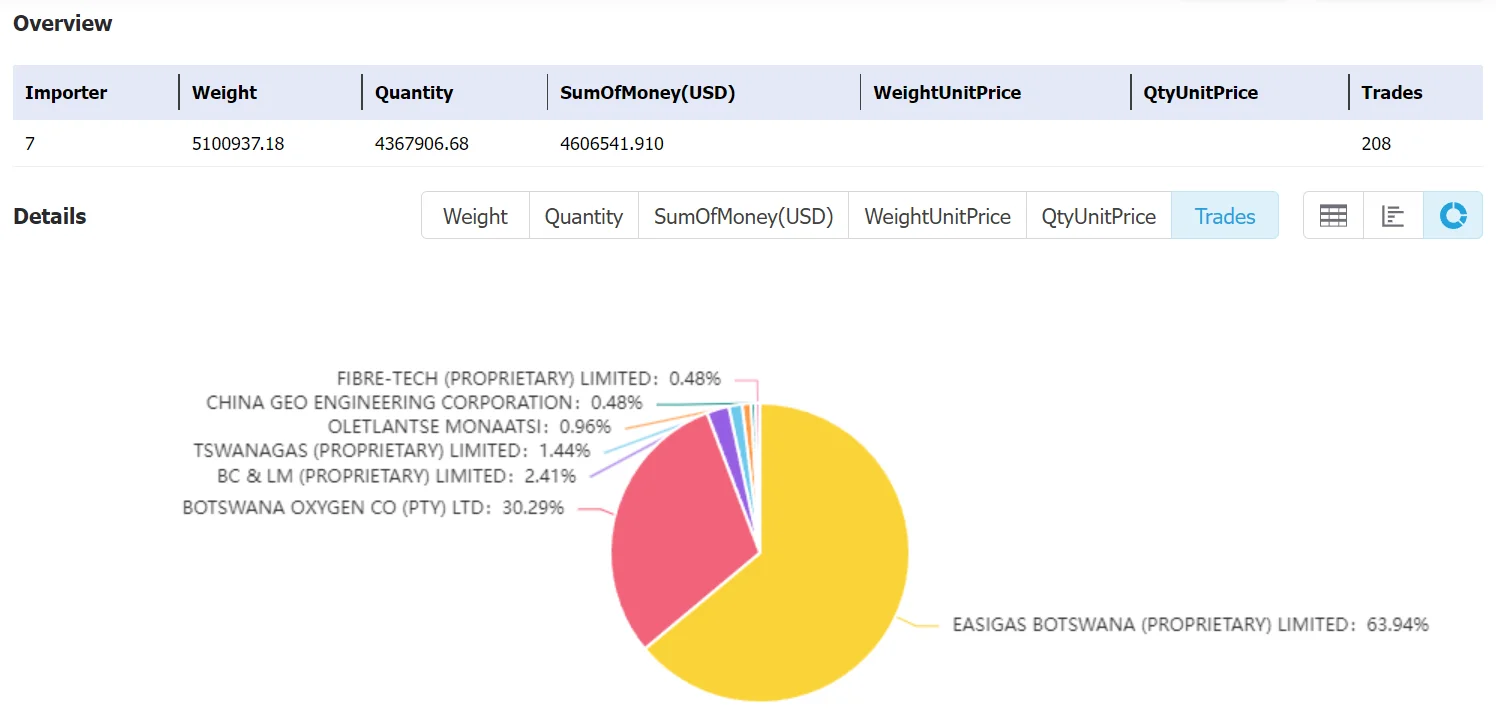
Task: Select the pie chart view icon
Action: (1453, 215)
